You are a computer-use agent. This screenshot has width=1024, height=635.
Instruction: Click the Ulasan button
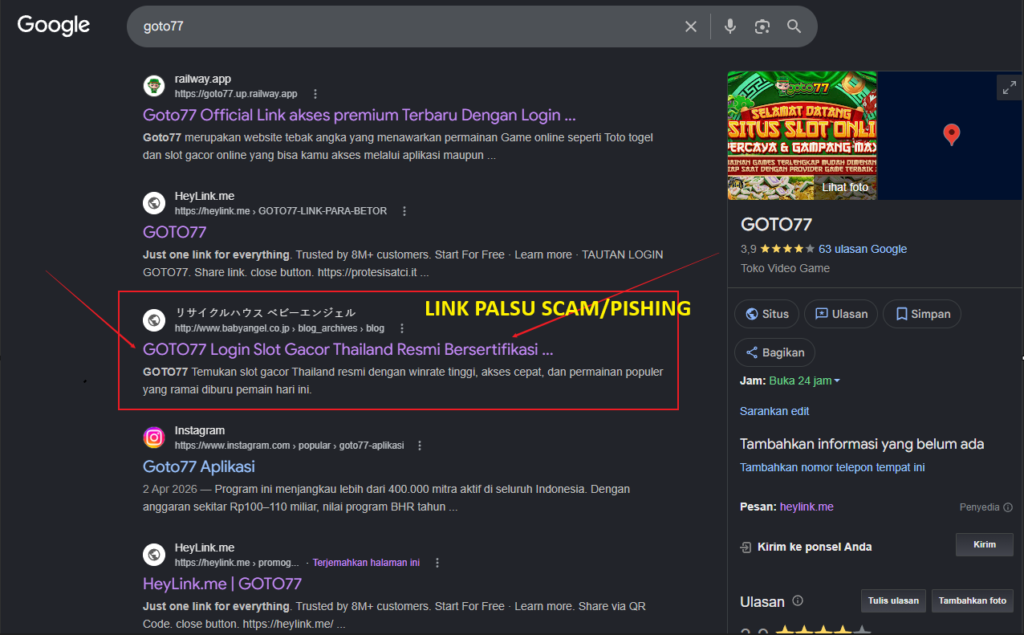841,314
